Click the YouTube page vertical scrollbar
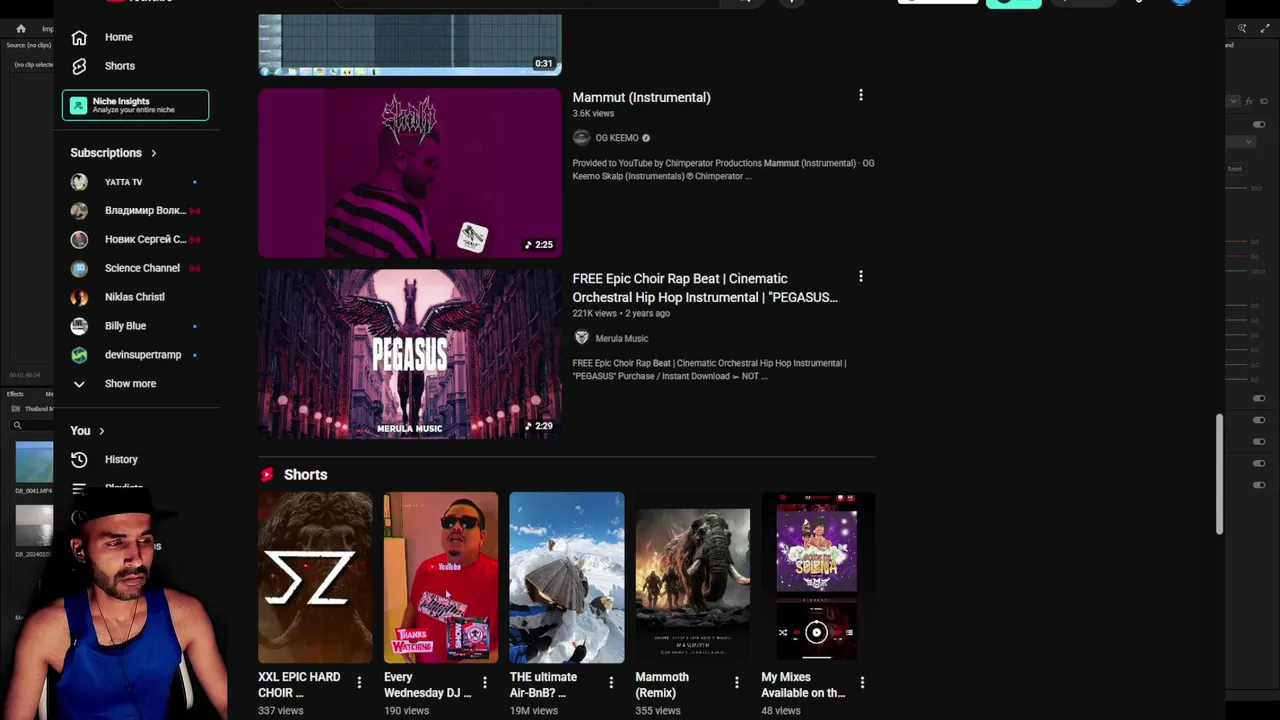This screenshot has width=1280, height=720. [x=1219, y=473]
